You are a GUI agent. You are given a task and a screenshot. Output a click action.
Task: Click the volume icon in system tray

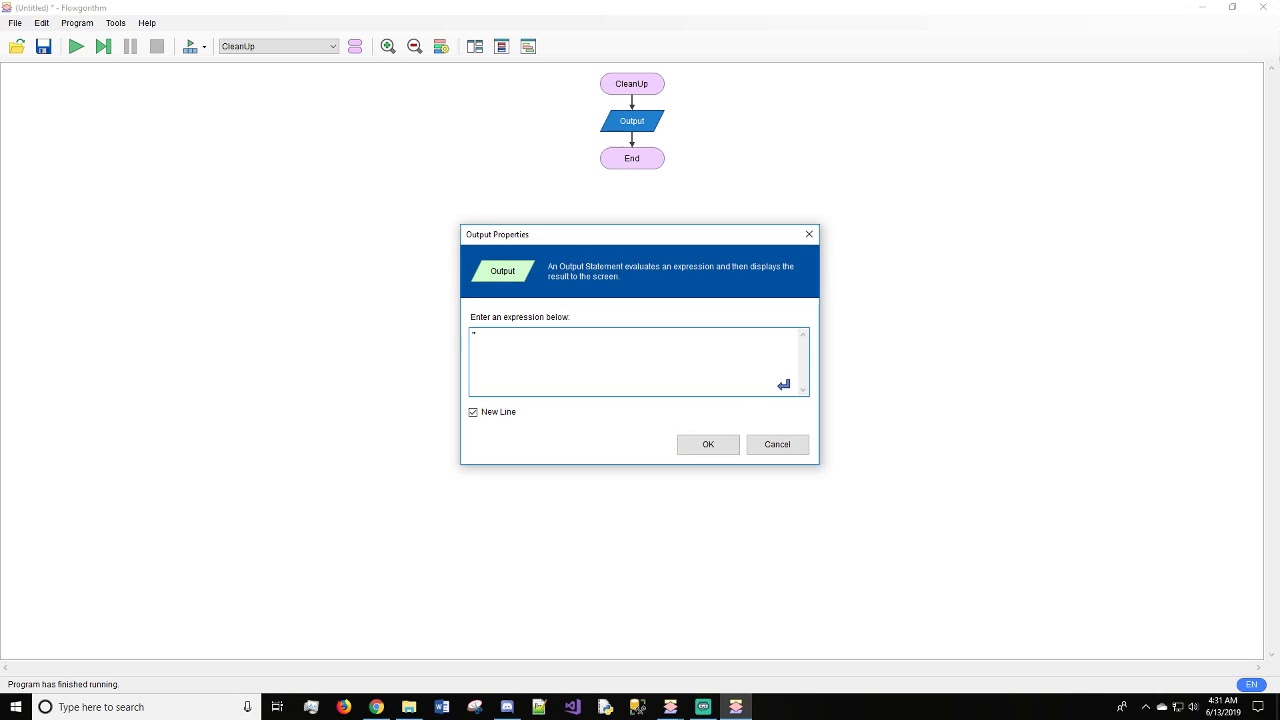pos(1193,707)
